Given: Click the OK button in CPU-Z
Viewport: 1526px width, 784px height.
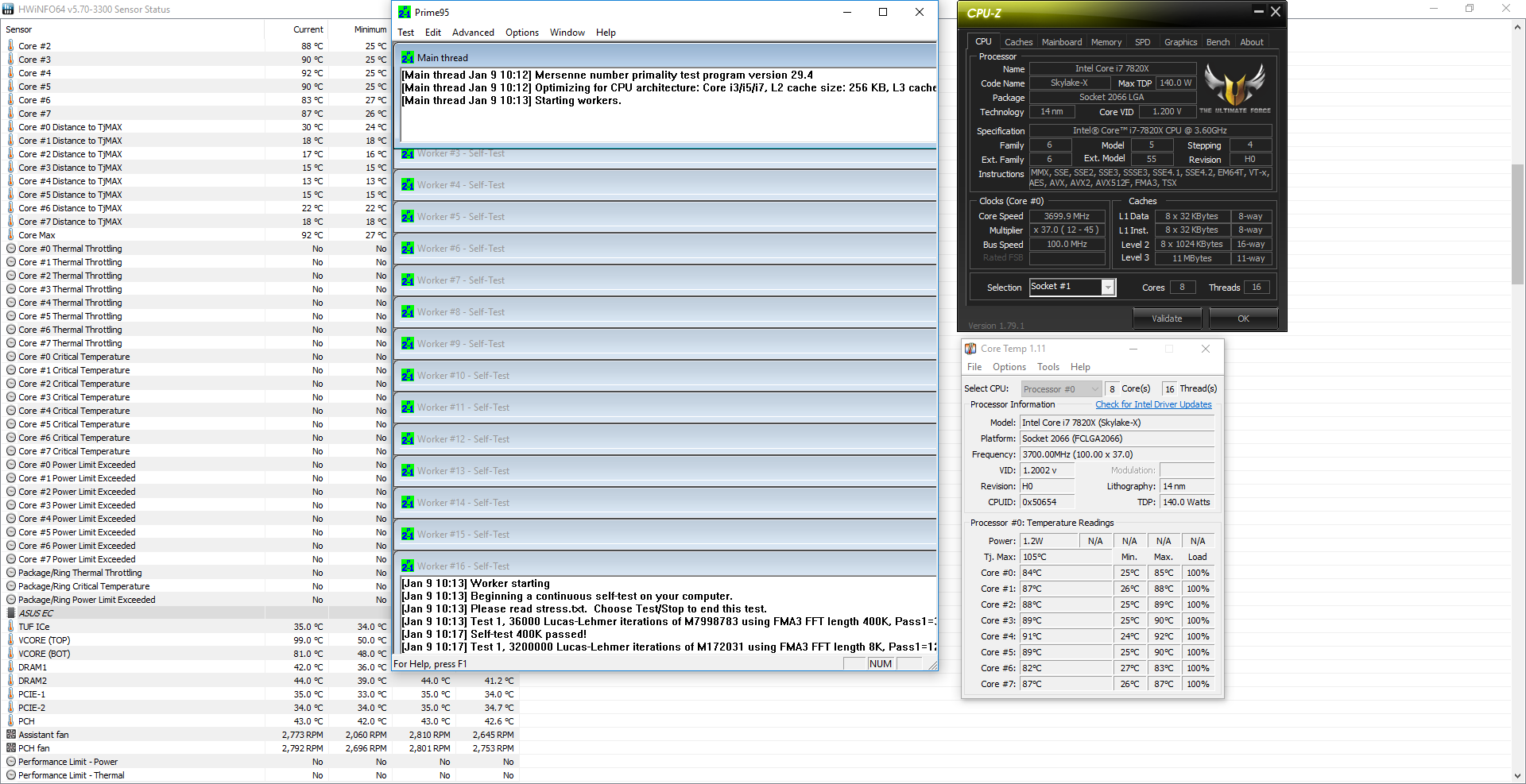Looking at the screenshot, I should (x=1243, y=319).
